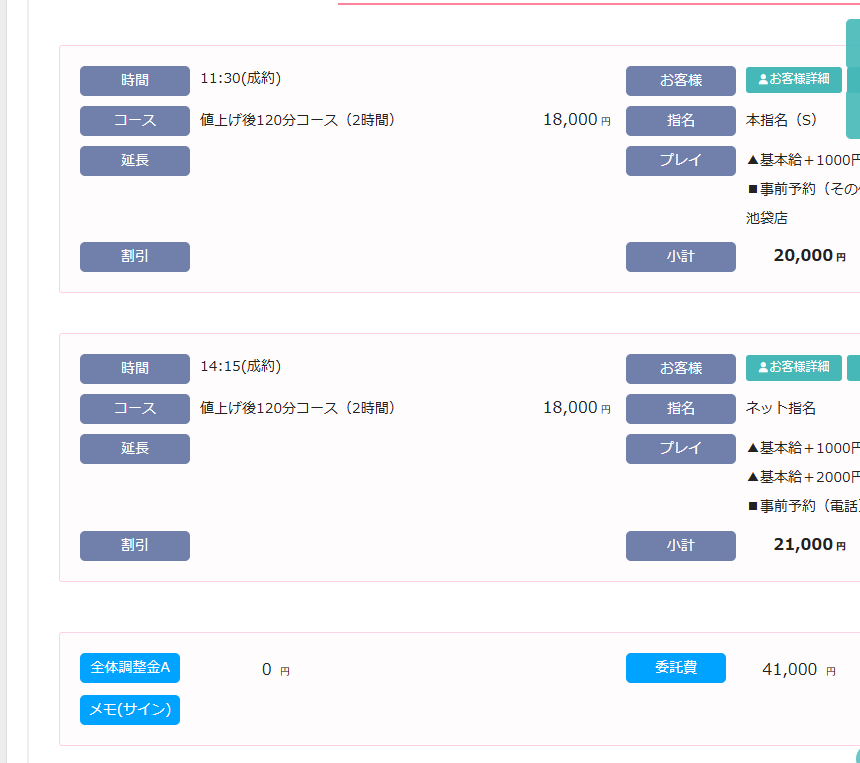This screenshot has height=763, width=860.
Task: Click person icon in 11:30 booking's お客様詳細 button
Action: point(763,79)
